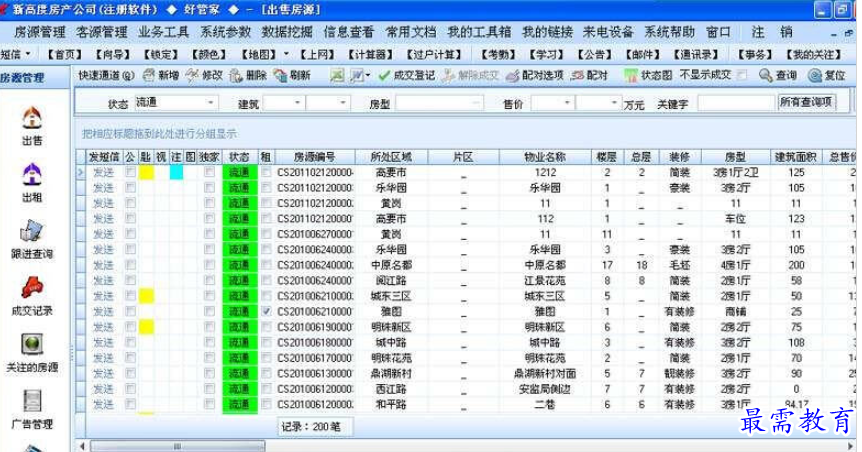This screenshot has width=862, height=452.
Task: Open the 房源管理 menu
Action: tap(40, 32)
